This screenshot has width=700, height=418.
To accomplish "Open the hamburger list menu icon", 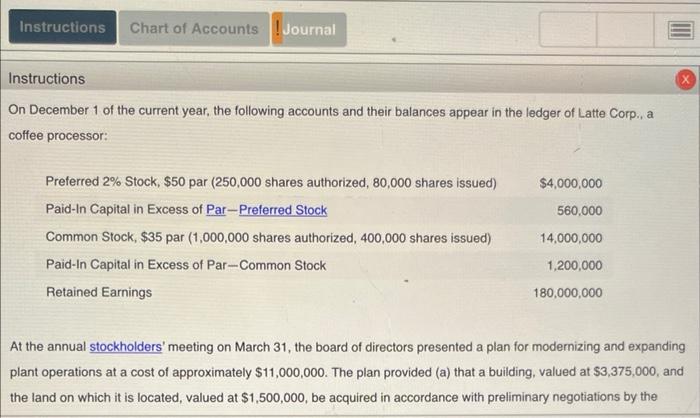I will point(680,30).
